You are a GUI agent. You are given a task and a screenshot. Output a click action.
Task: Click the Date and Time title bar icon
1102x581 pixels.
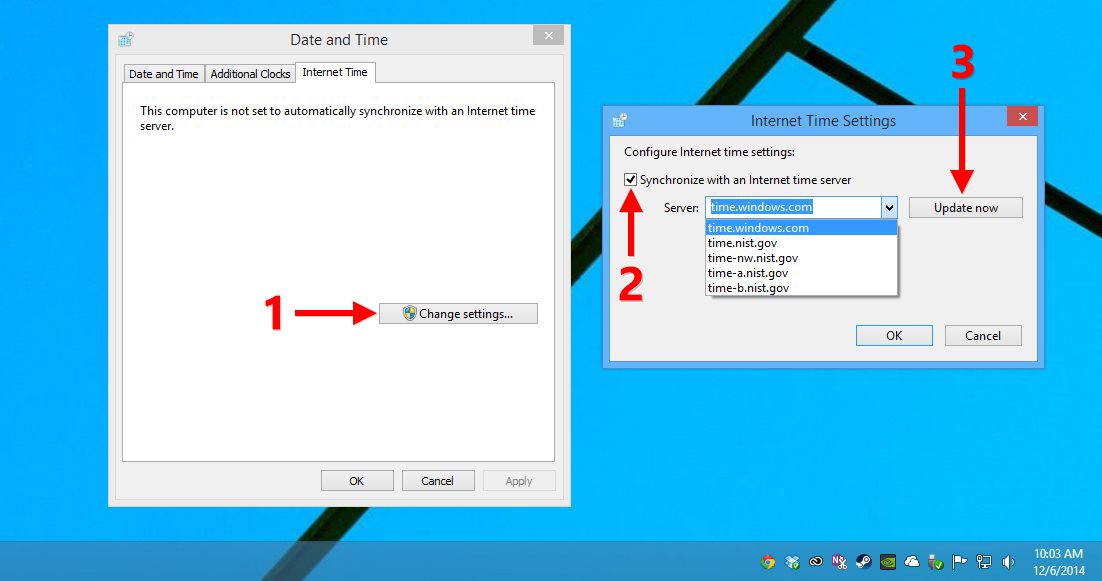pos(126,39)
